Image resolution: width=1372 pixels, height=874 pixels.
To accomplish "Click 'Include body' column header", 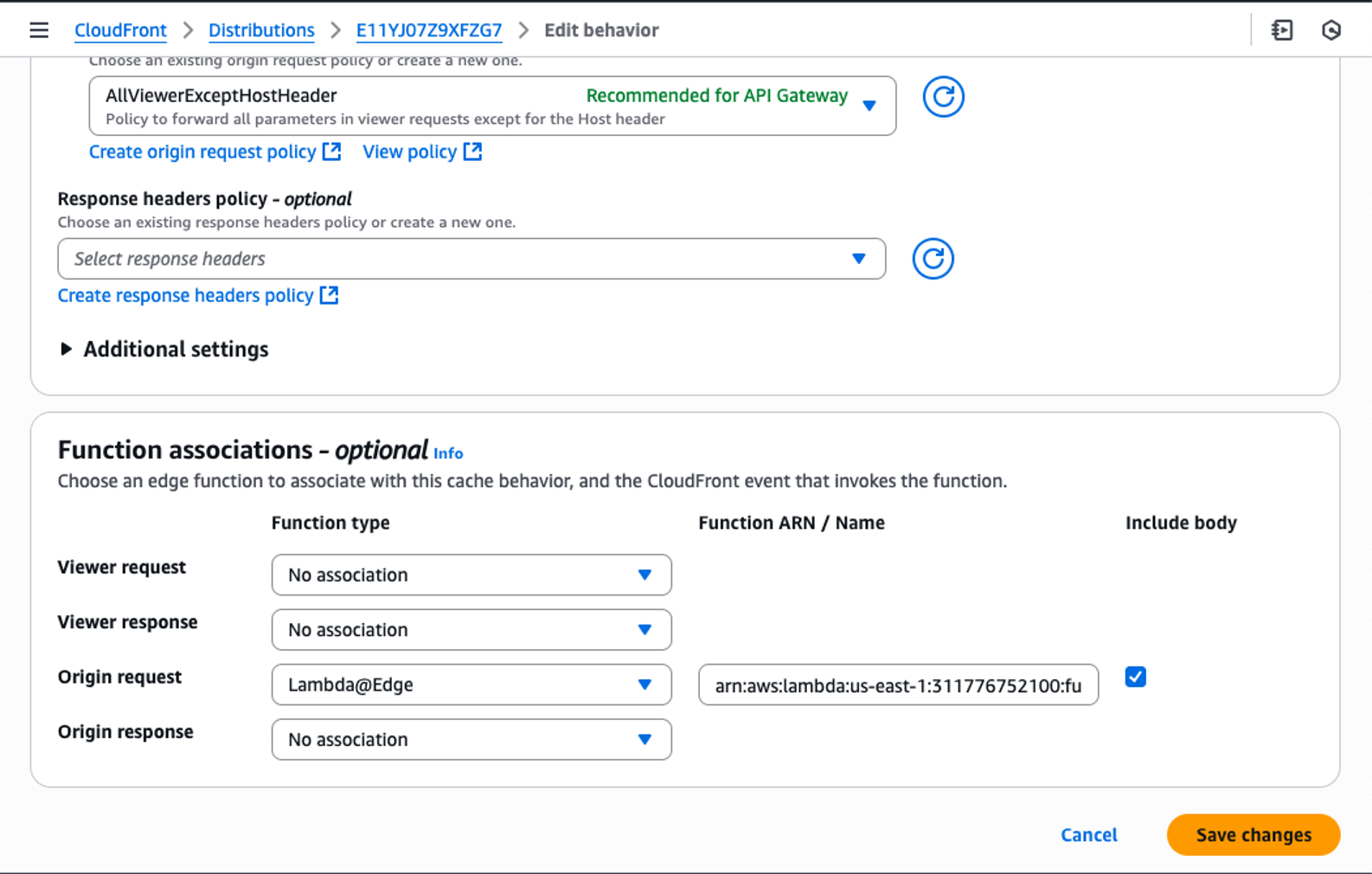I will (1181, 523).
